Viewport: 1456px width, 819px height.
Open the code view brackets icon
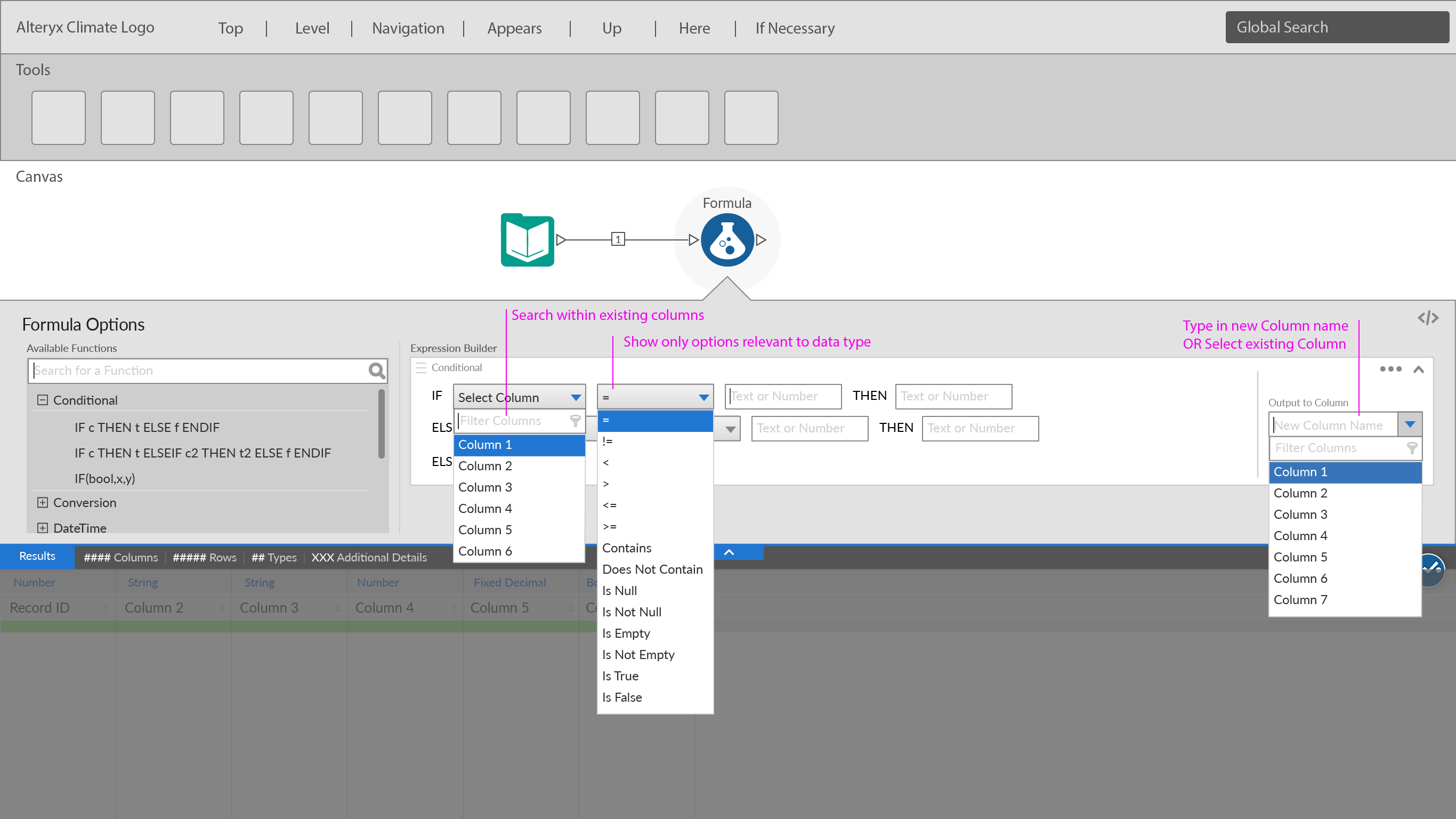click(x=1428, y=318)
